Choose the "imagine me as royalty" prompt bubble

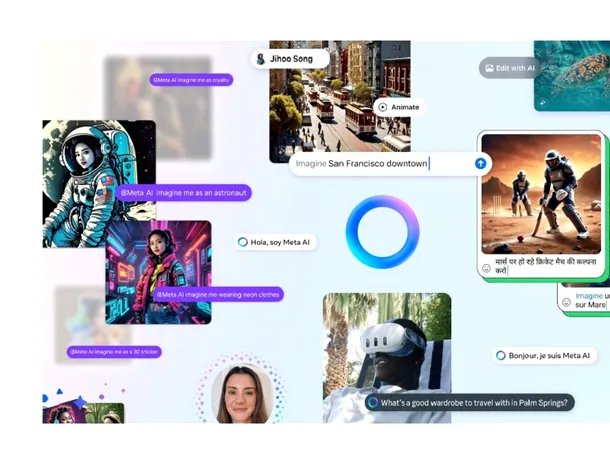coord(191,79)
